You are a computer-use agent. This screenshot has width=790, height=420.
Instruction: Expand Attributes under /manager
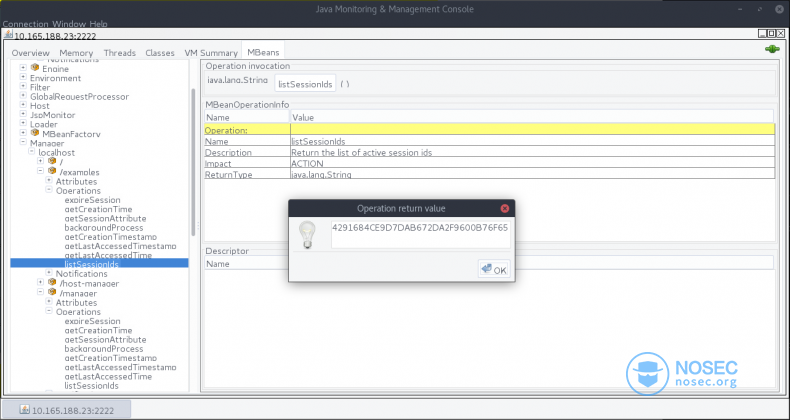[49, 301]
